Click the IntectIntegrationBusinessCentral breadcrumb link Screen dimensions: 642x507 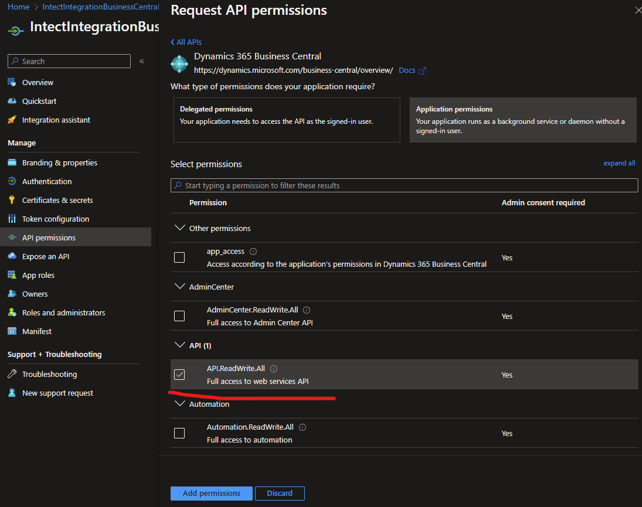click(x=100, y=7)
